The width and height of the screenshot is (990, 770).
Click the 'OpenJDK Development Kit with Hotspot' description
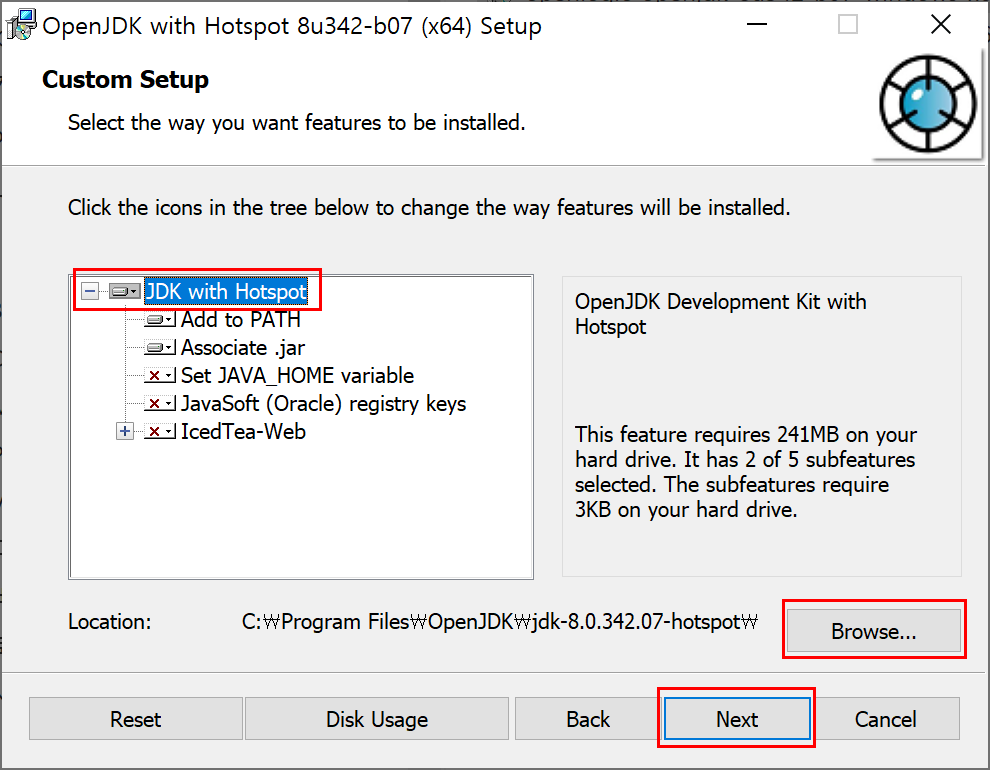pos(720,314)
